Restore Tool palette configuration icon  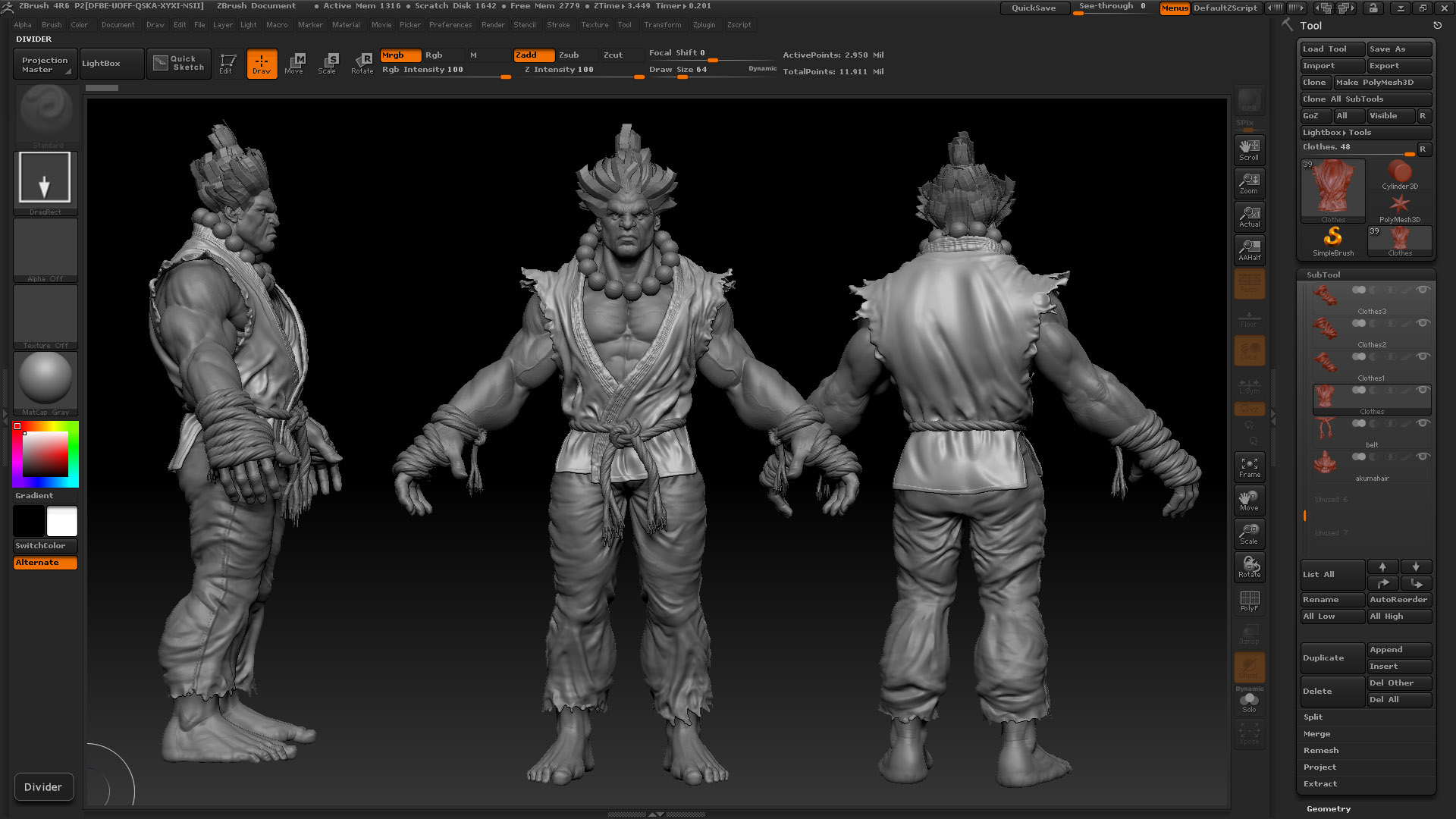pos(1437,26)
